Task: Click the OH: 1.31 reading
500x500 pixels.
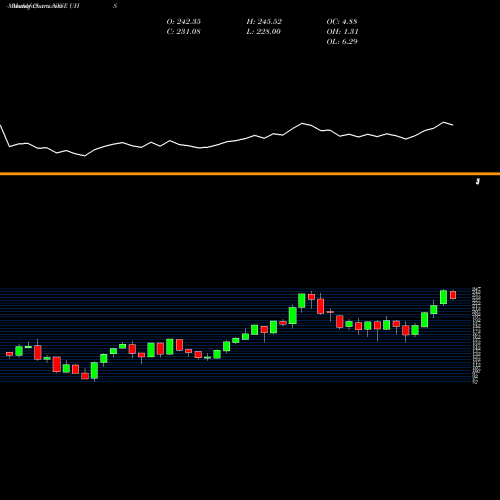Action: 342,32
